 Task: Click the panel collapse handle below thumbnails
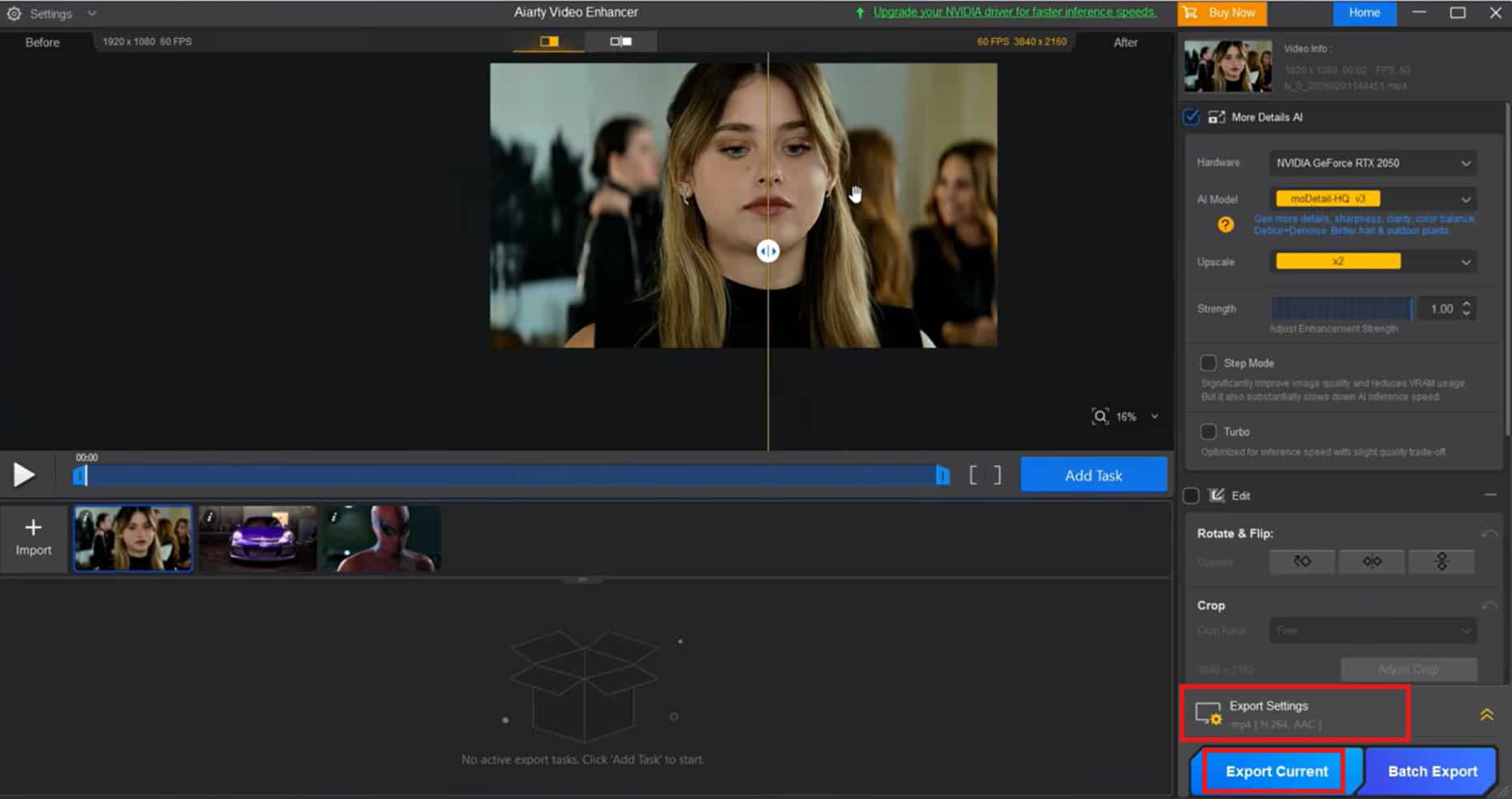(x=582, y=579)
